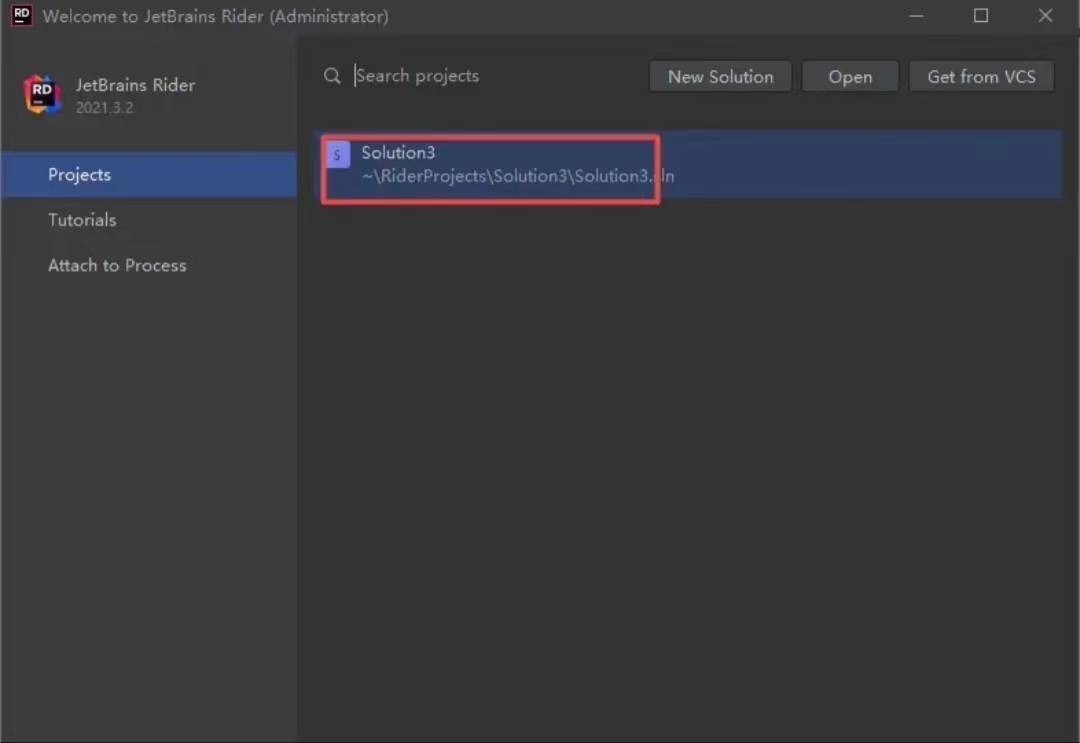The width and height of the screenshot is (1080, 743).
Task: Click Get from VCS button
Action: [981, 76]
